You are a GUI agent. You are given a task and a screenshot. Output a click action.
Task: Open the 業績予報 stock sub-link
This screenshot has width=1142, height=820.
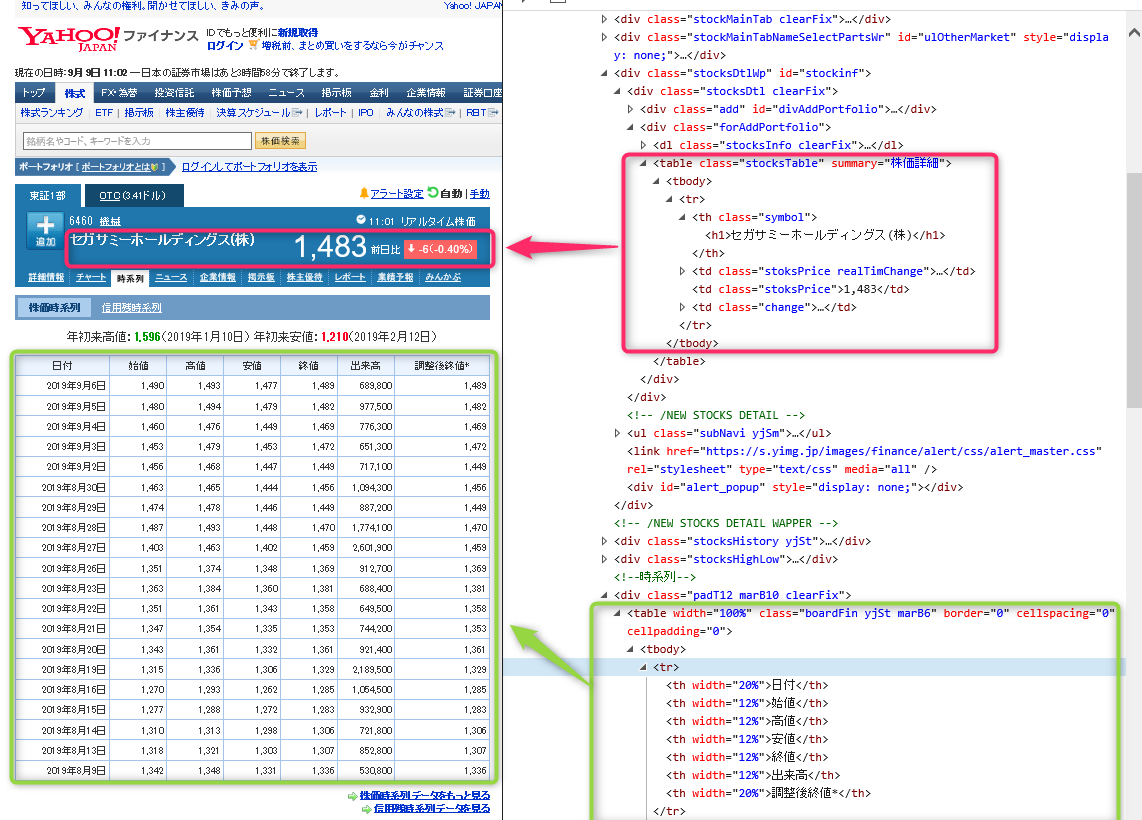click(395, 277)
